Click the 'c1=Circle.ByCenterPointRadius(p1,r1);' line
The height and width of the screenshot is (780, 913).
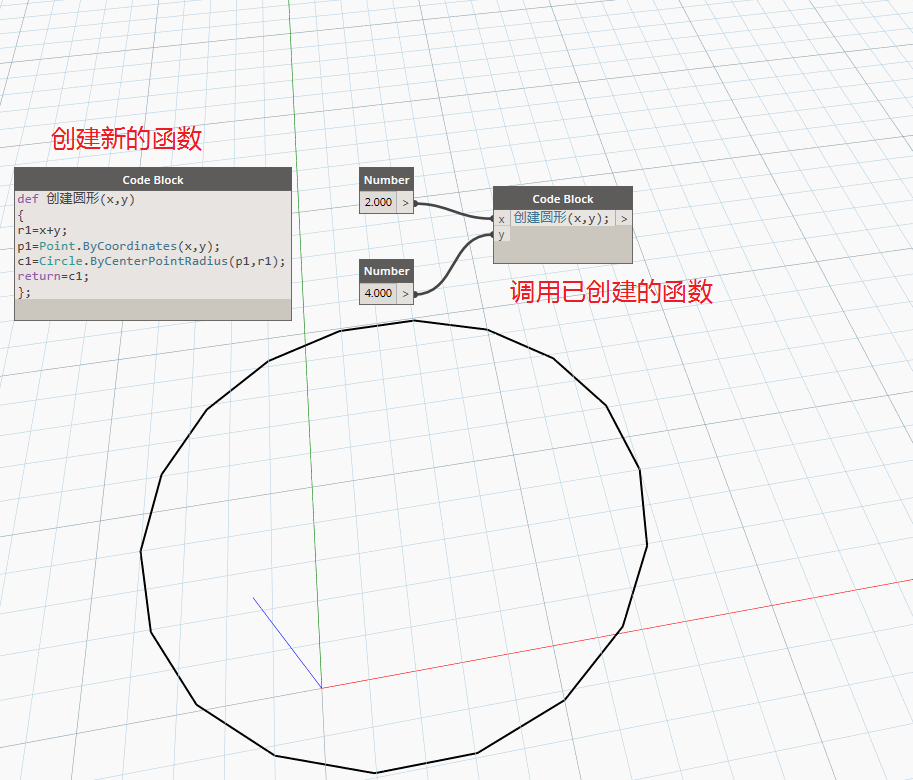pyautogui.click(x=151, y=261)
